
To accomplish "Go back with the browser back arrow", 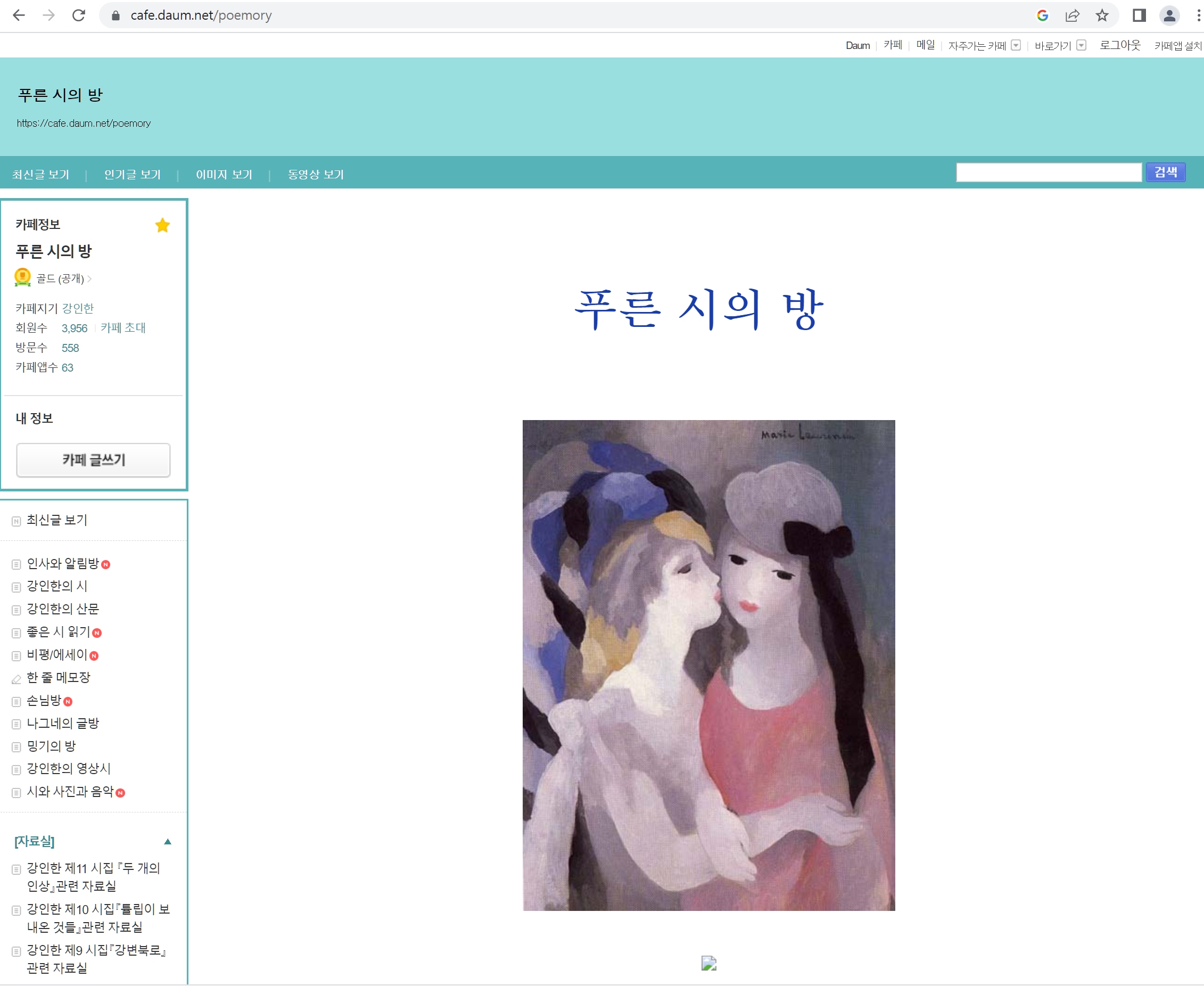I will [19, 15].
